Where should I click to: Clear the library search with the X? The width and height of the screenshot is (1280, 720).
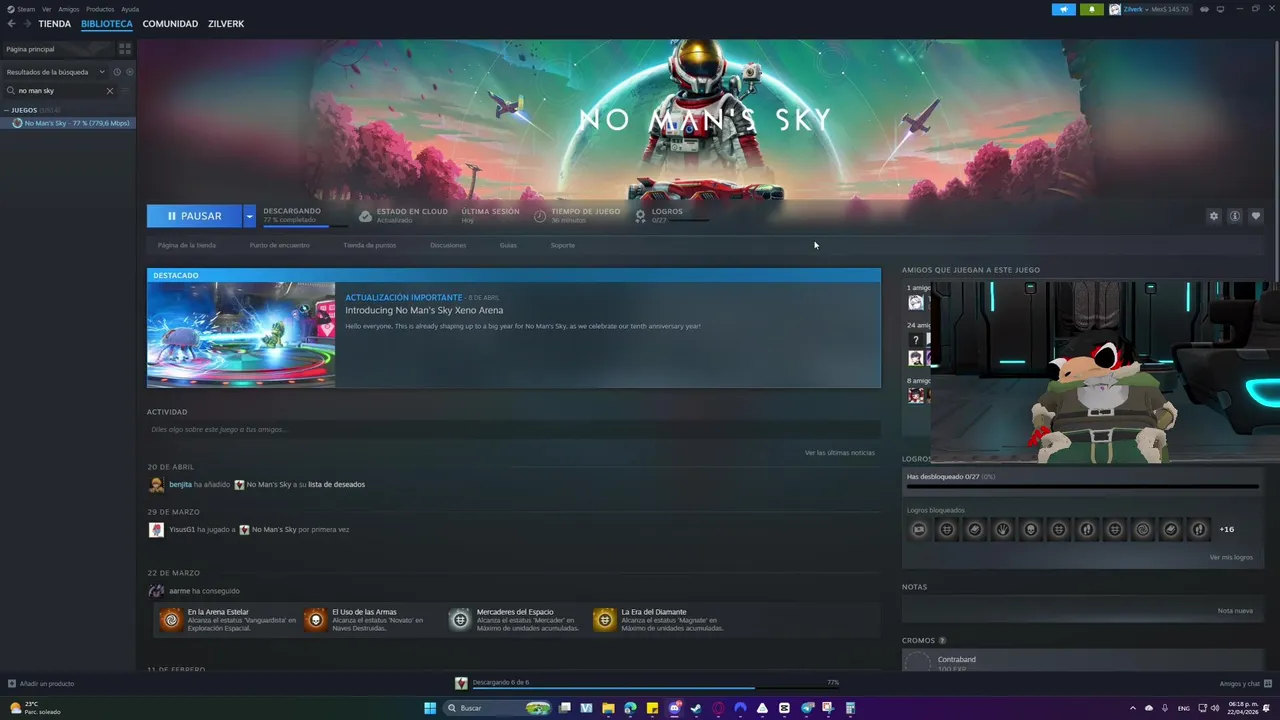pos(110,91)
